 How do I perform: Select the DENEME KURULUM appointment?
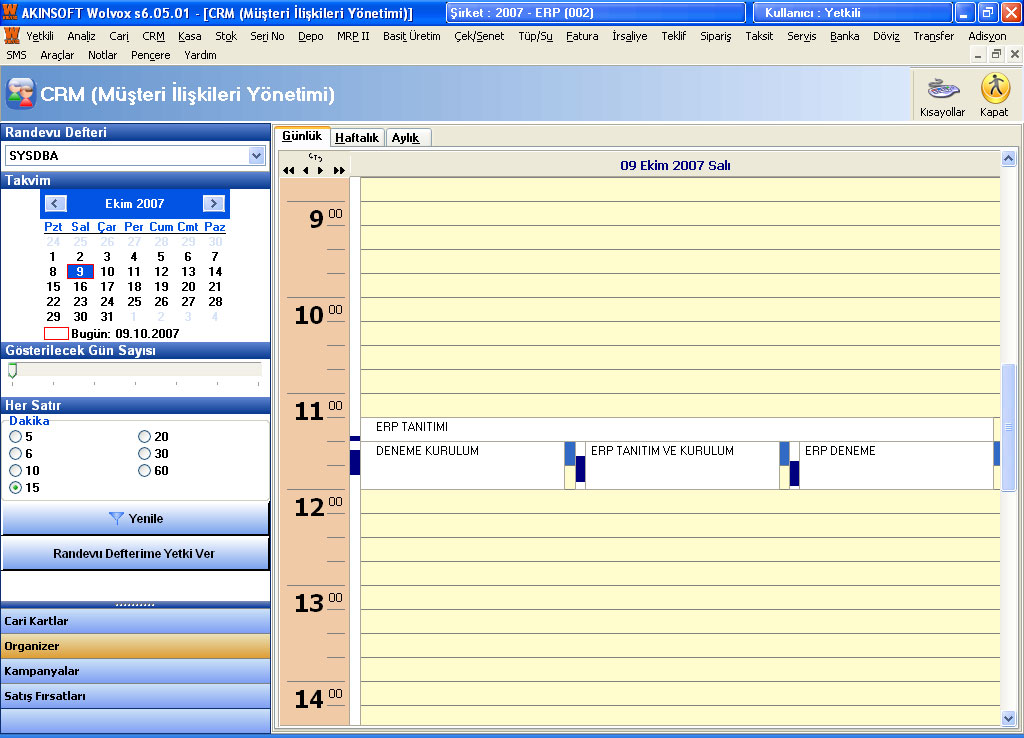point(462,465)
